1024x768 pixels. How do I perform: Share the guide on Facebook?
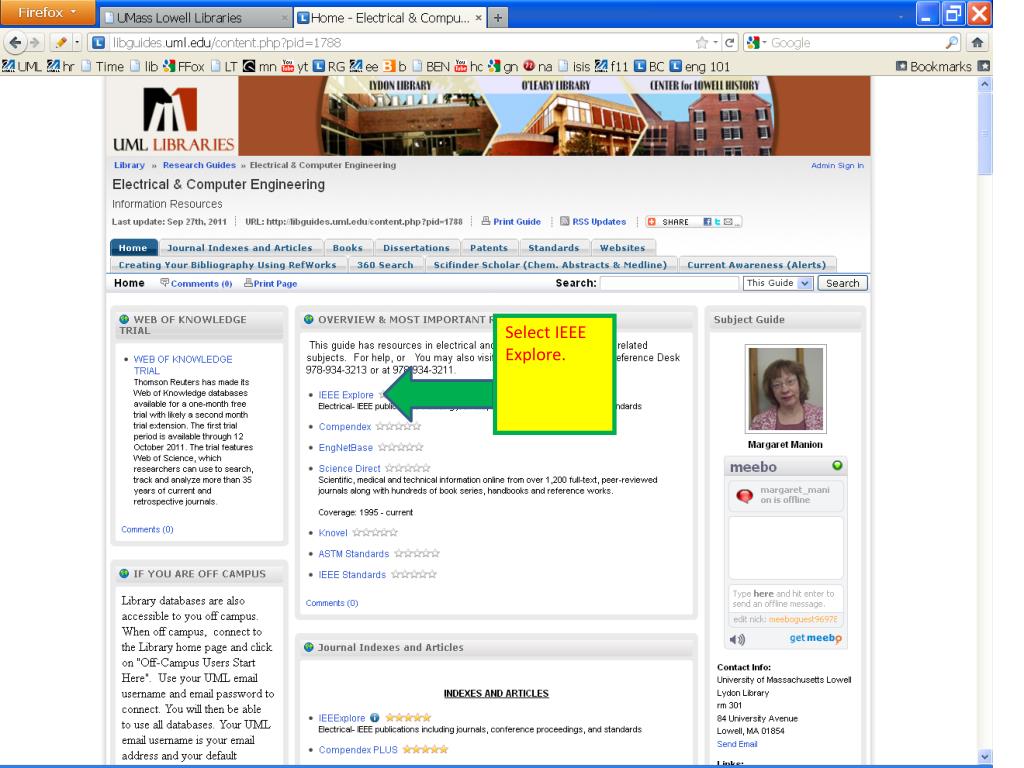(x=707, y=222)
